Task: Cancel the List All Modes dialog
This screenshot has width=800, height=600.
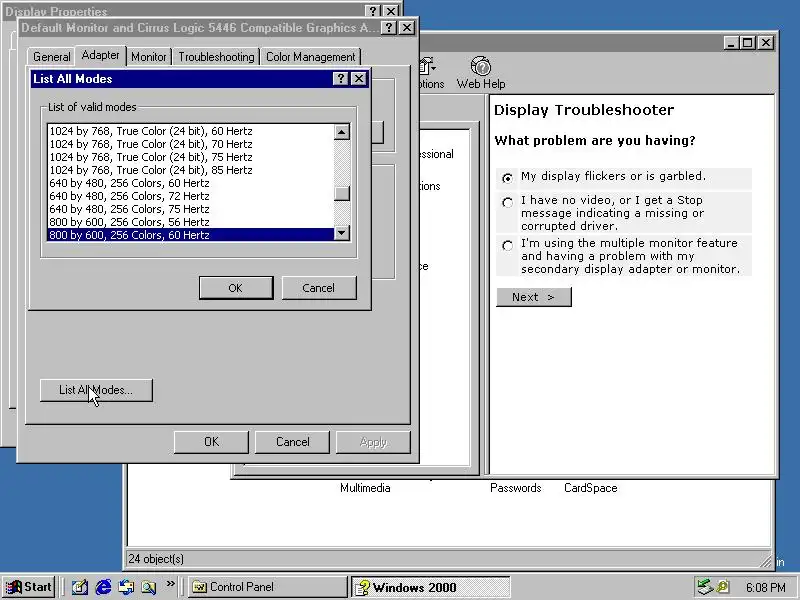Action: [318, 288]
